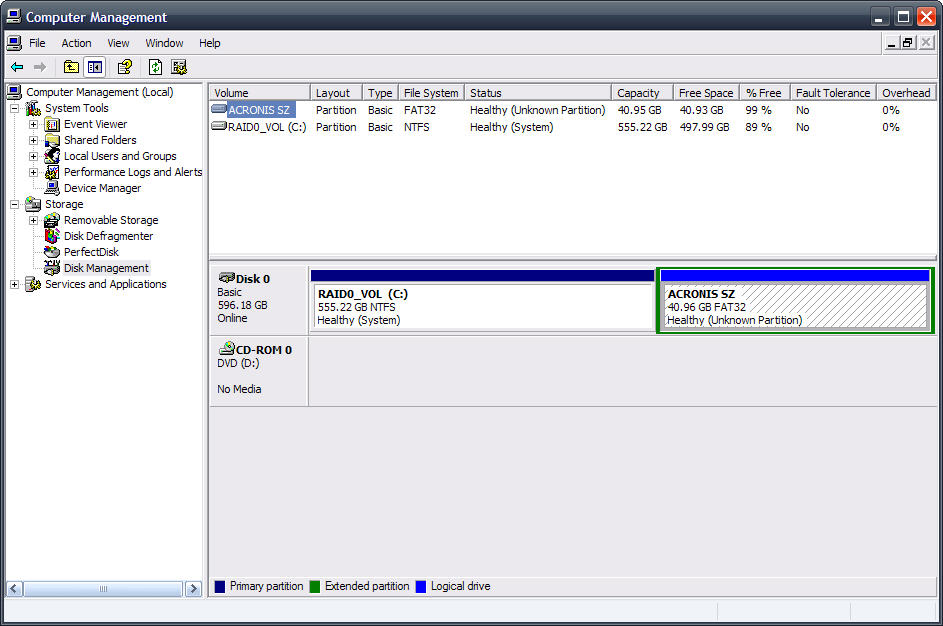The width and height of the screenshot is (943, 626).
Task: Expand the Shared Folders node
Action: click(34, 141)
